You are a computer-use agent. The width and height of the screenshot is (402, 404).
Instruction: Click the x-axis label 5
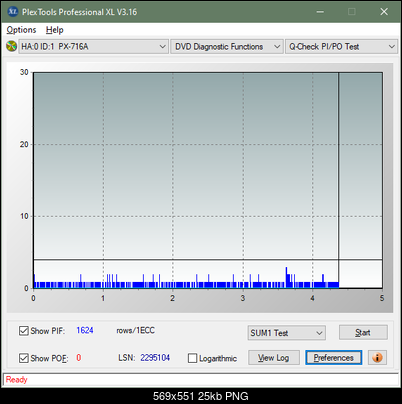(x=382, y=298)
